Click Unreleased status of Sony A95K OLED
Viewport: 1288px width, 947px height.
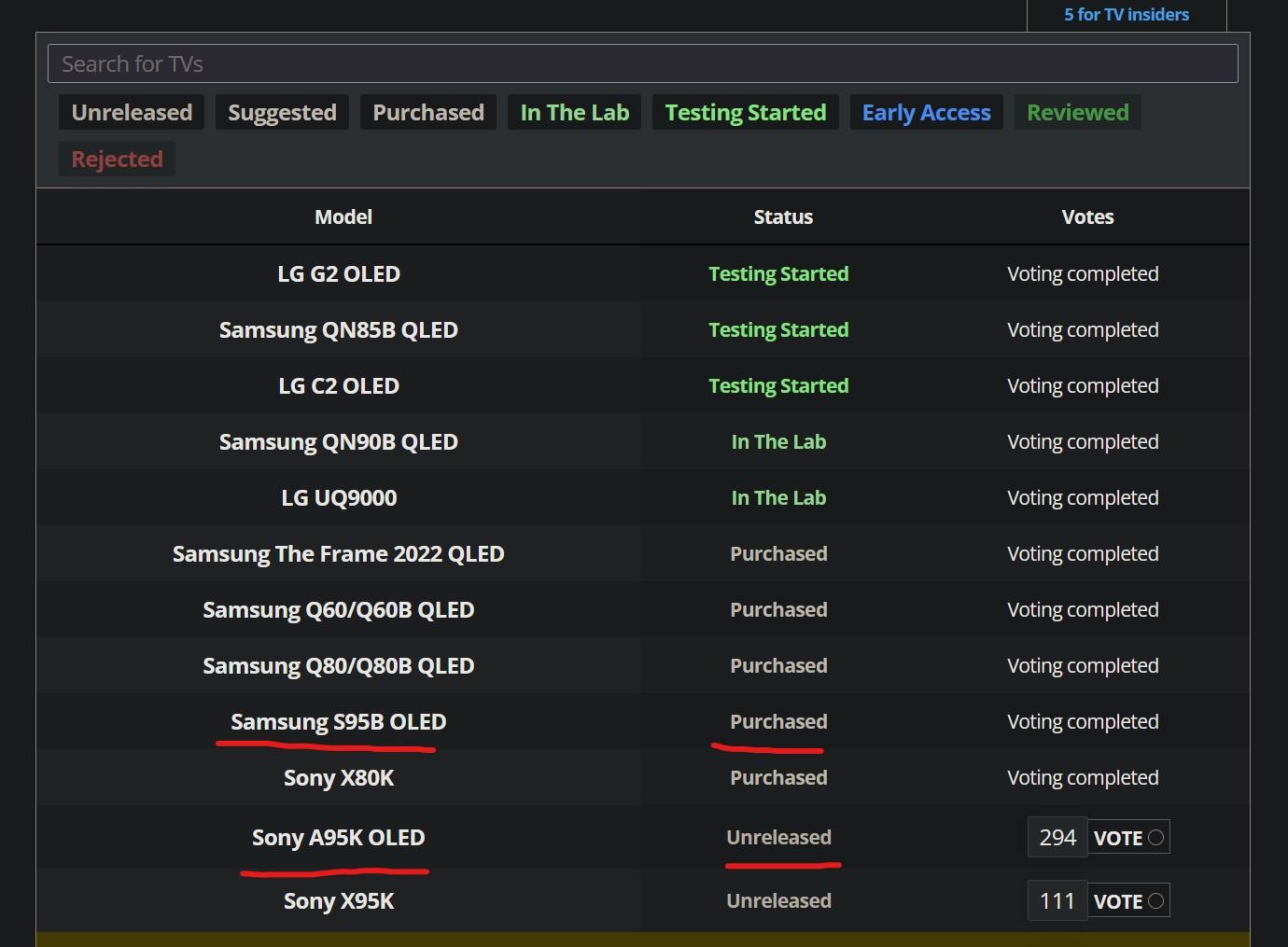click(x=778, y=837)
